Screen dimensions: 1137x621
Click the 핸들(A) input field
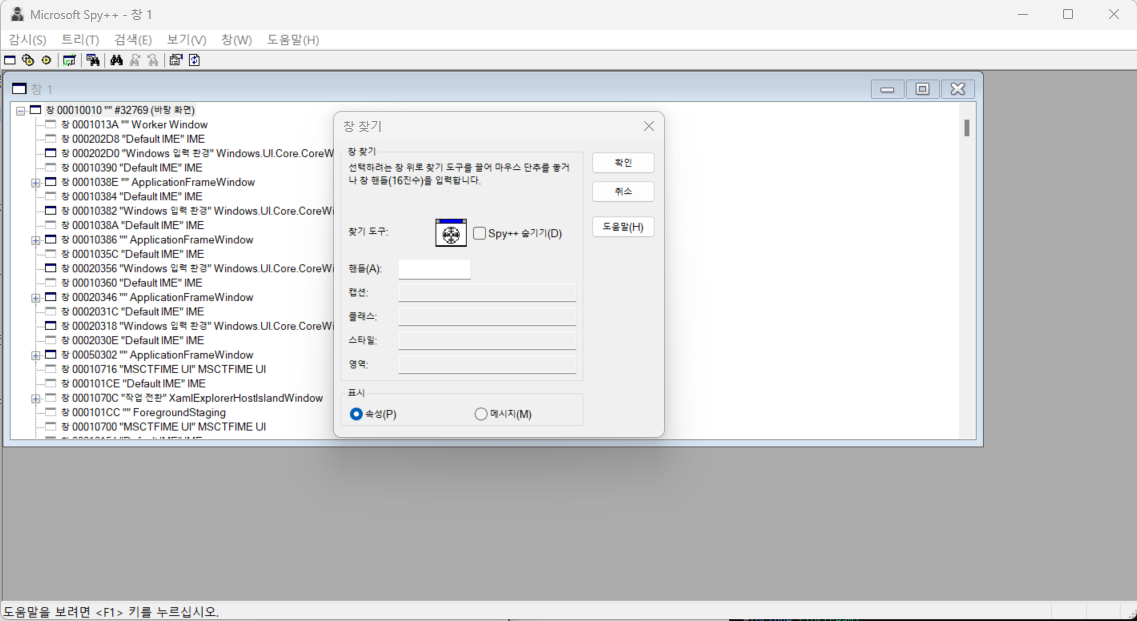434,269
